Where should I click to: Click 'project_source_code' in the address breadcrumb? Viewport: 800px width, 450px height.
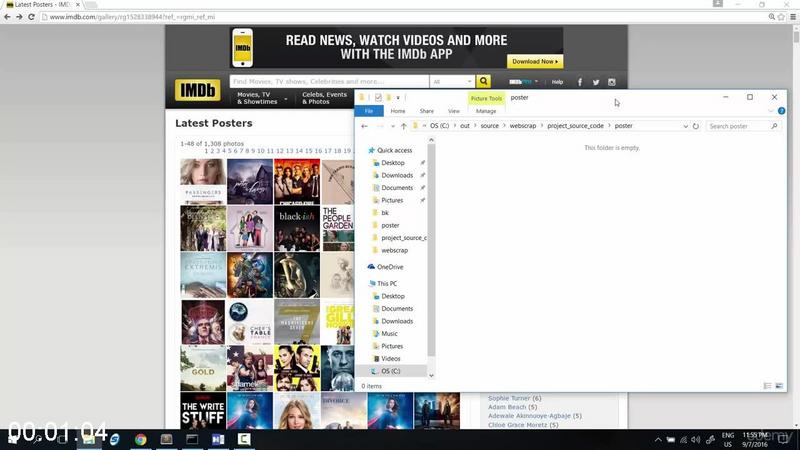[576, 126]
